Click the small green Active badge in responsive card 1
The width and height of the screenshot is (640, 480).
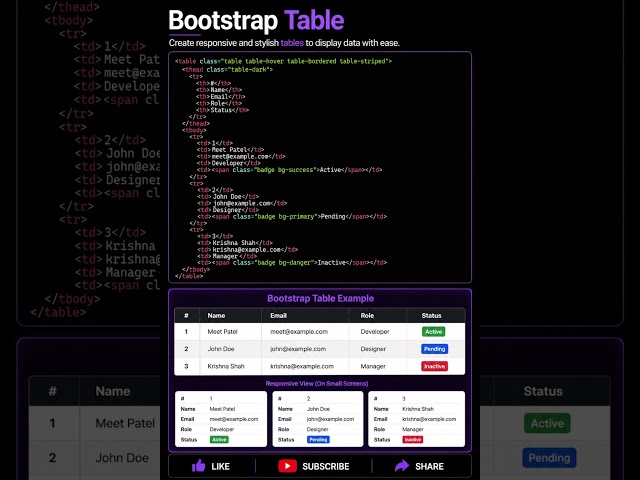point(219,440)
